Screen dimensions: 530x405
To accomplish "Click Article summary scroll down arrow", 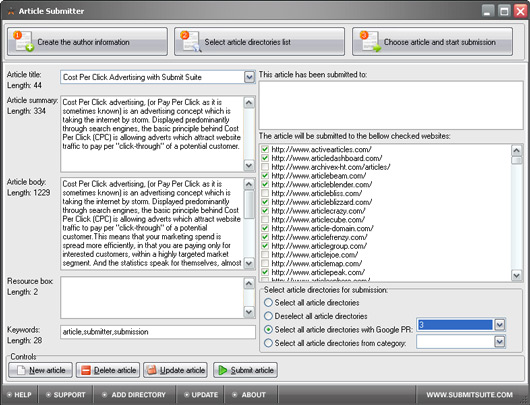I will [249, 165].
